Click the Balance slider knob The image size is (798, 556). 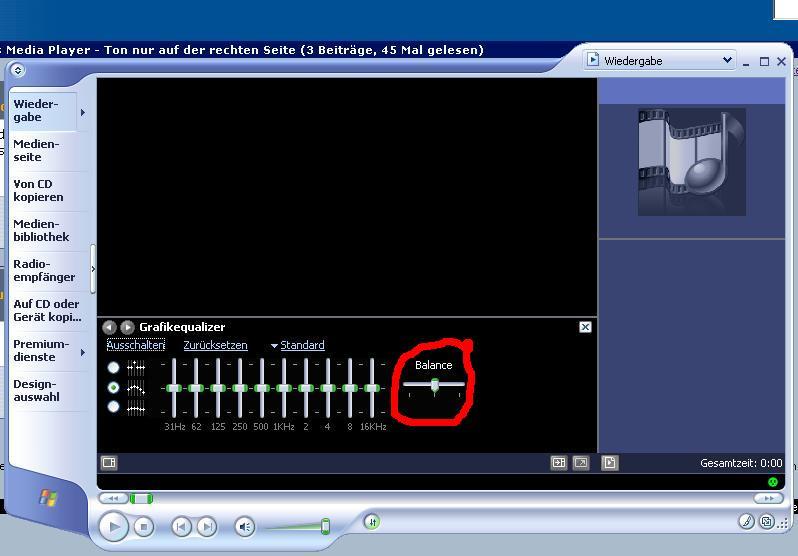[x=435, y=385]
